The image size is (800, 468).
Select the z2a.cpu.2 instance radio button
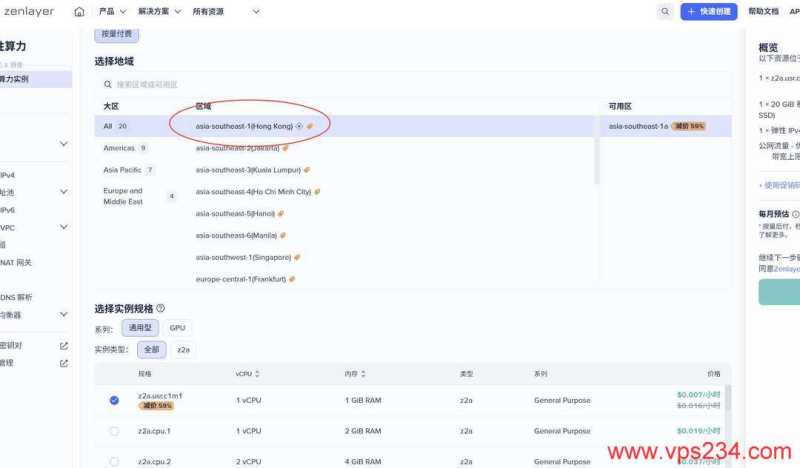[114, 461]
